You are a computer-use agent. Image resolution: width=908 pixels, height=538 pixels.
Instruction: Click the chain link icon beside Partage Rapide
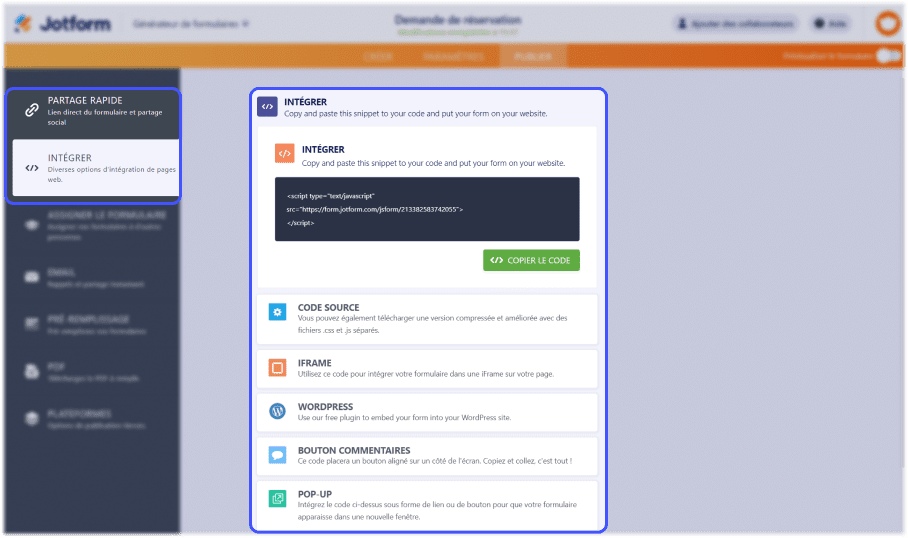click(x=32, y=110)
